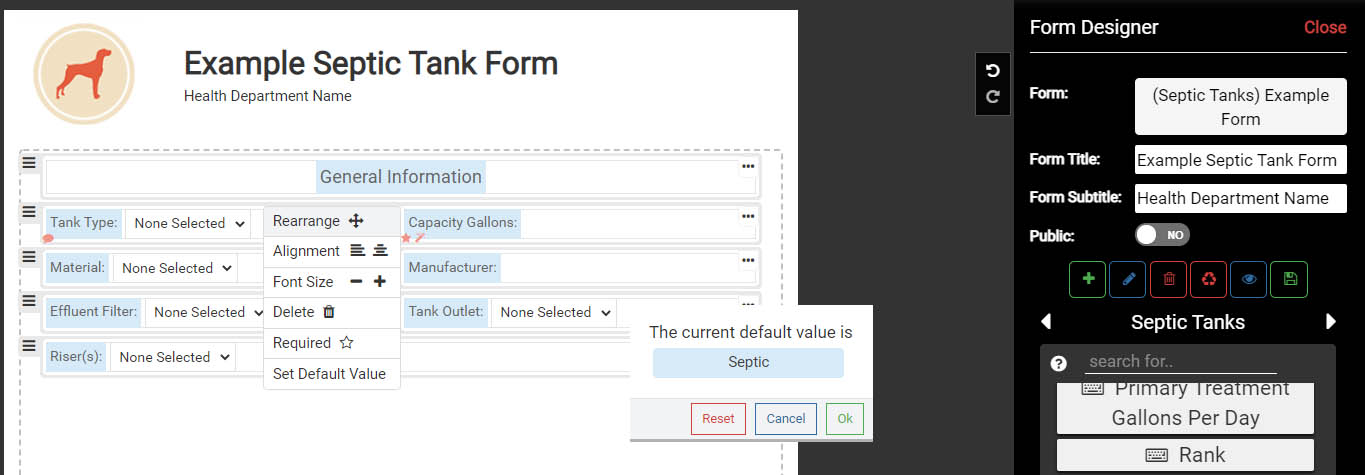Open the Tank Outlet dropdown
The image size is (1365, 475).
(553, 312)
